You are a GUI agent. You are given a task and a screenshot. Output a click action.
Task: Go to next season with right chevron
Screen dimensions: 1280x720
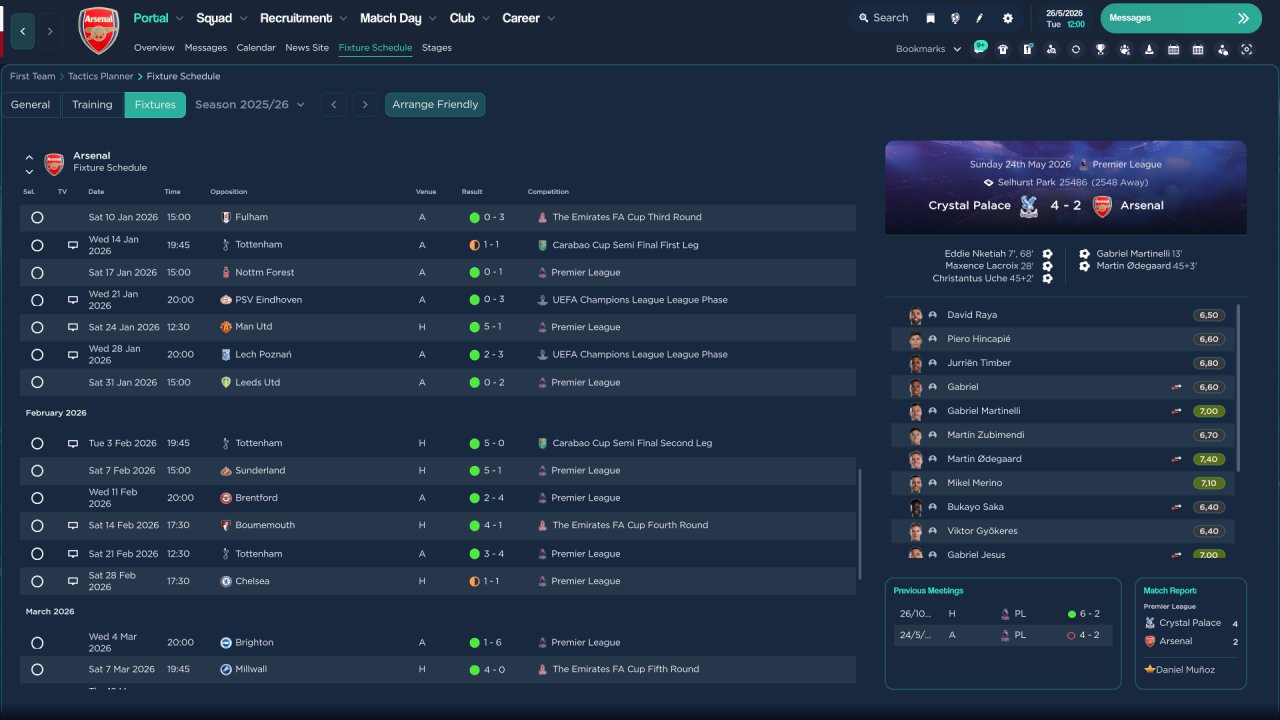pyautogui.click(x=365, y=105)
